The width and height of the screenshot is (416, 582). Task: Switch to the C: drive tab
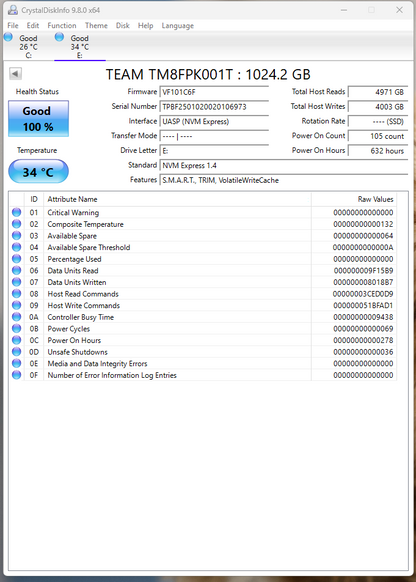click(28, 46)
